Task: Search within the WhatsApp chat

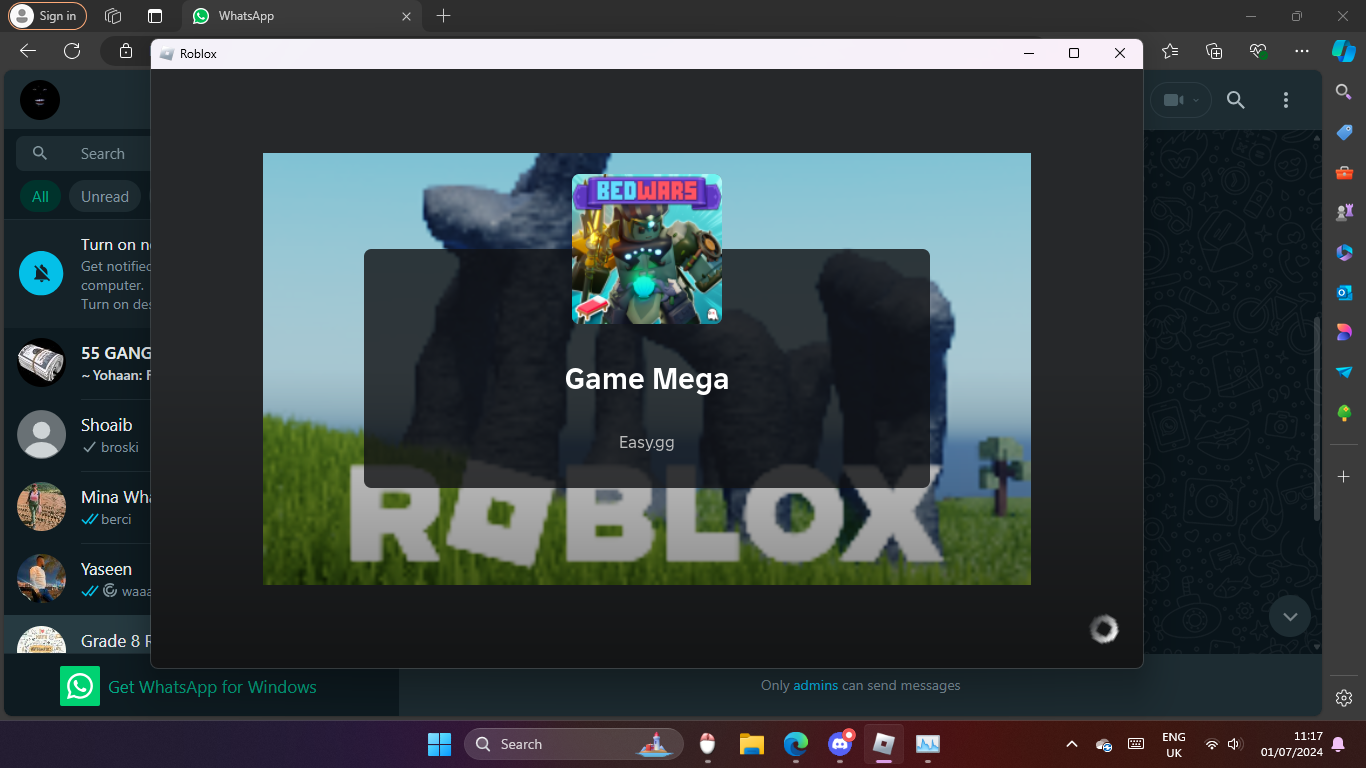Action: [x=1236, y=100]
